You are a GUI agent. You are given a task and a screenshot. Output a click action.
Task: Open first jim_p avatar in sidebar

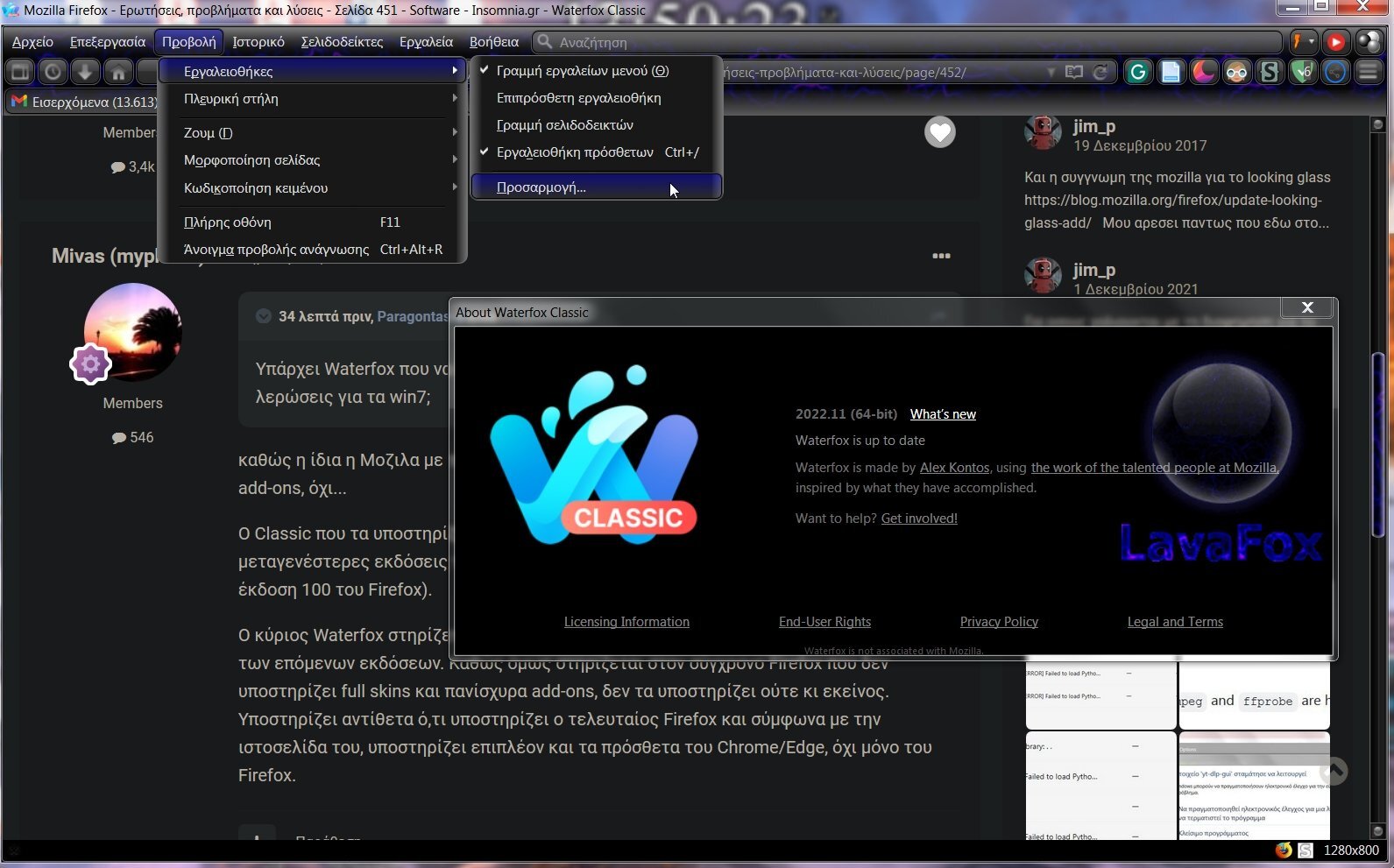click(x=1043, y=132)
